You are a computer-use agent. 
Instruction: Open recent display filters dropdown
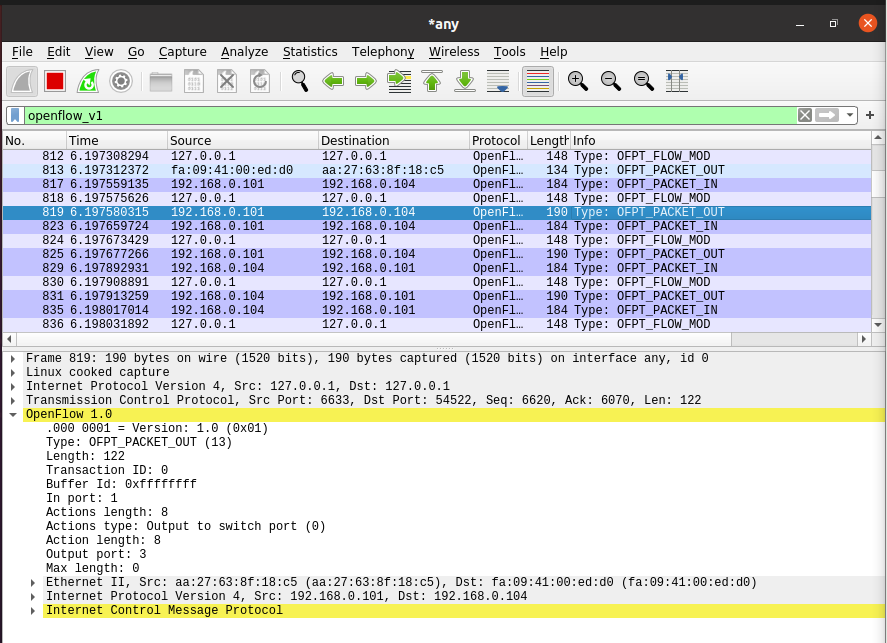(849, 115)
